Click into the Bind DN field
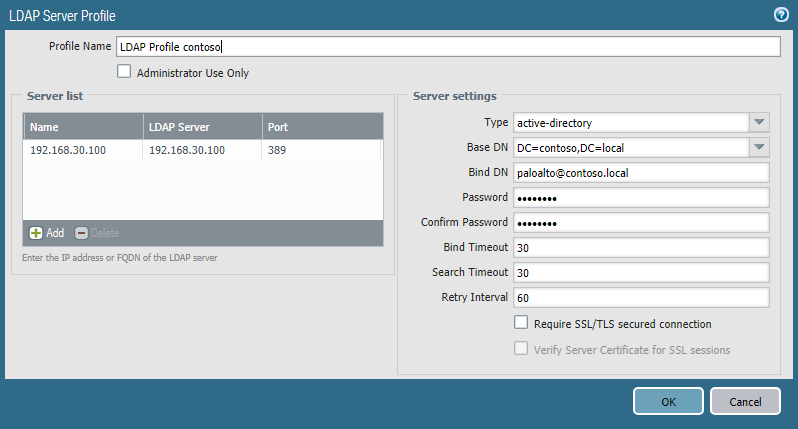 point(641,173)
